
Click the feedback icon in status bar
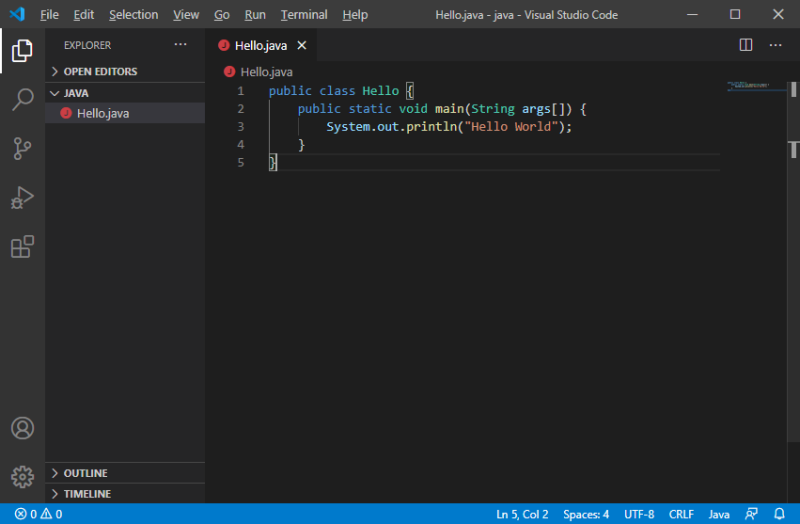[x=751, y=514]
